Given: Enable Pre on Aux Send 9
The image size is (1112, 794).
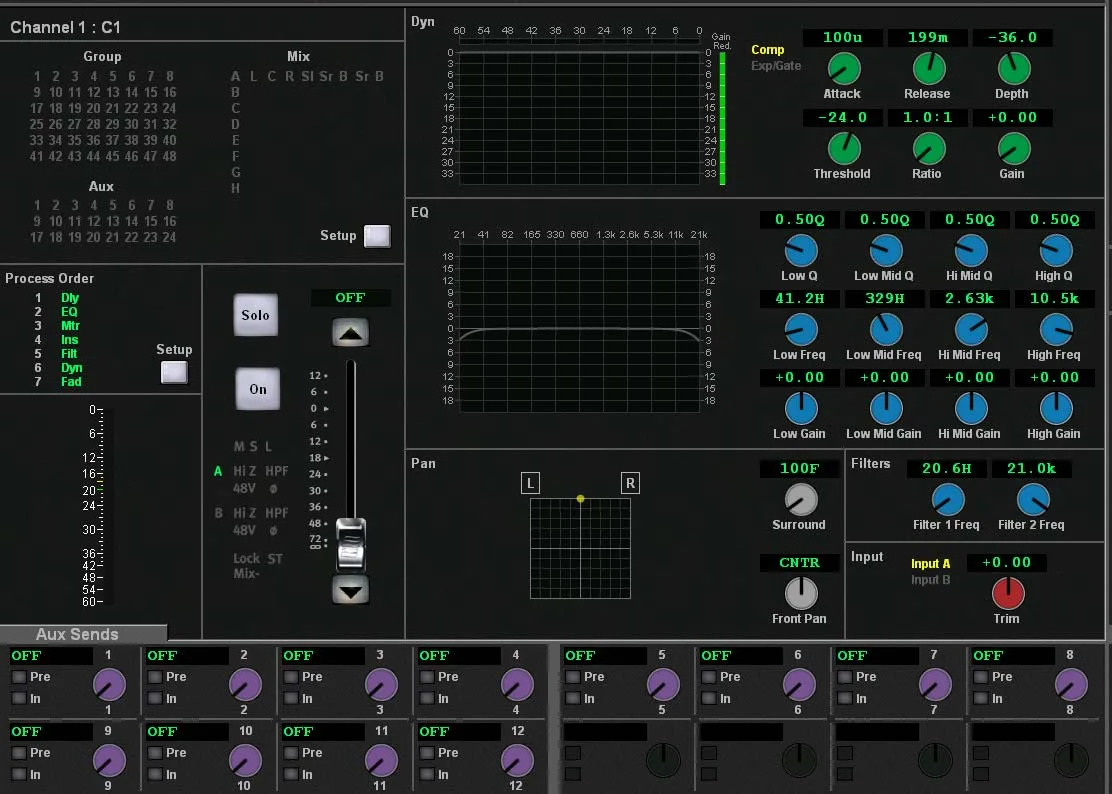Looking at the screenshot, I should click(18, 753).
